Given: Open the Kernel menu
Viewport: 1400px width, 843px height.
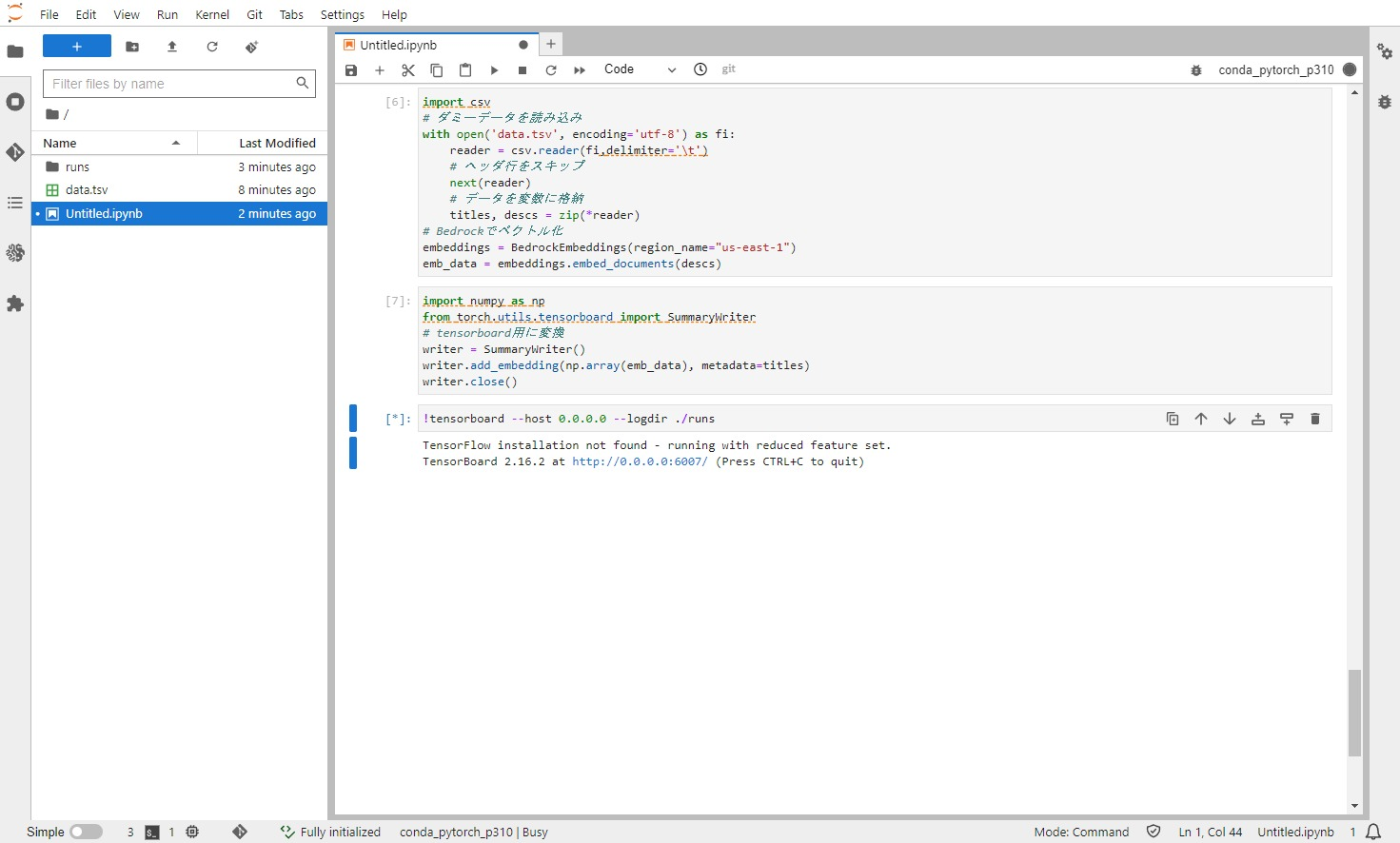Looking at the screenshot, I should (x=212, y=14).
